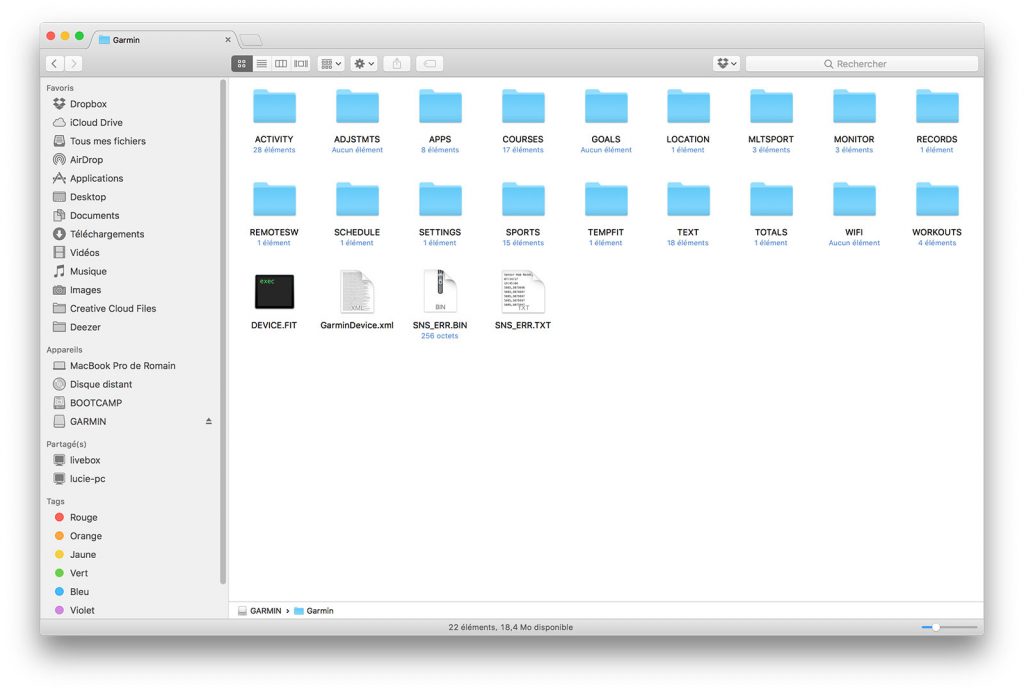
Task: Open AirDrop in the sidebar
Action: 85,160
